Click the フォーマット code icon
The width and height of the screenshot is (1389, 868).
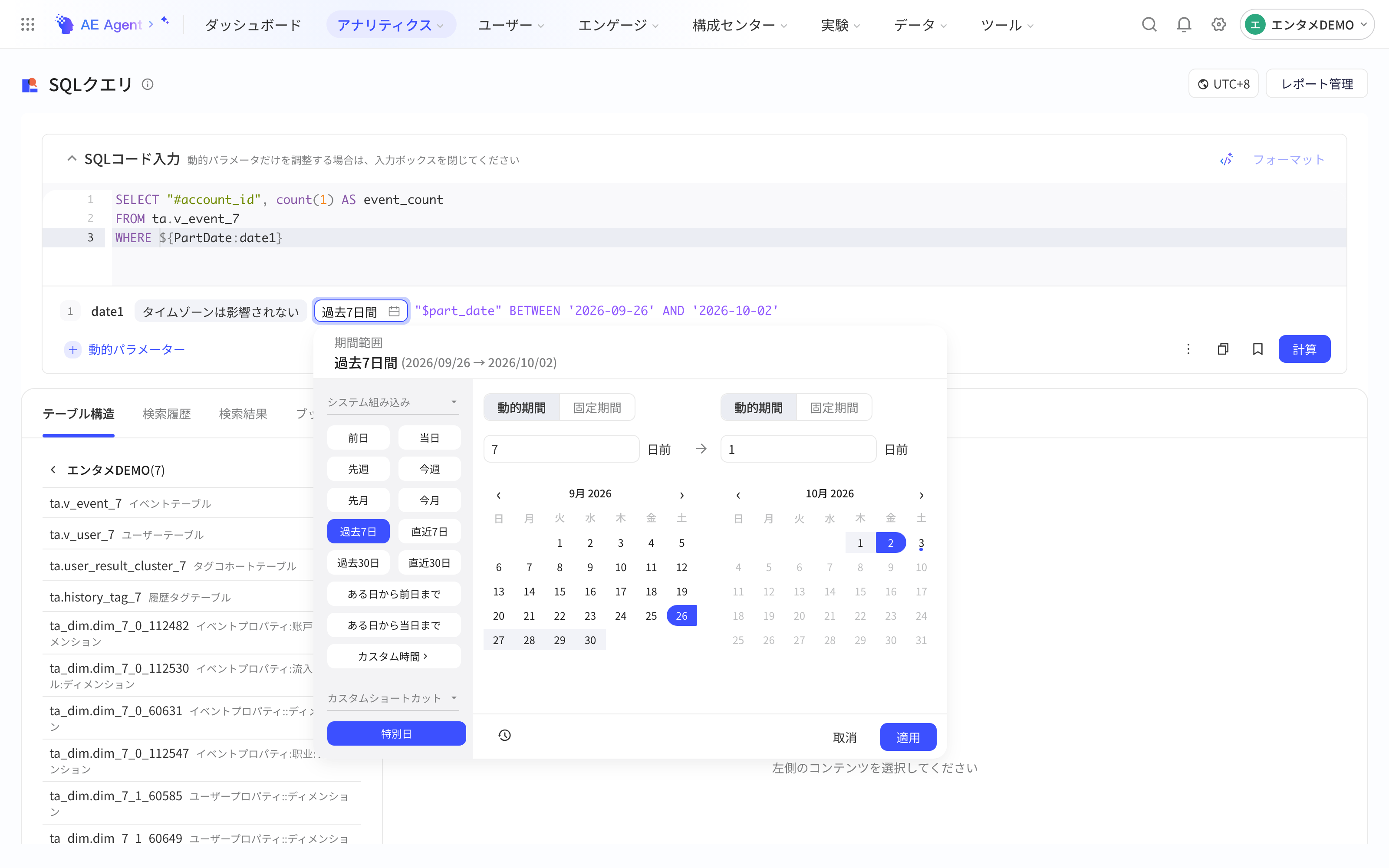[x=1226, y=160]
